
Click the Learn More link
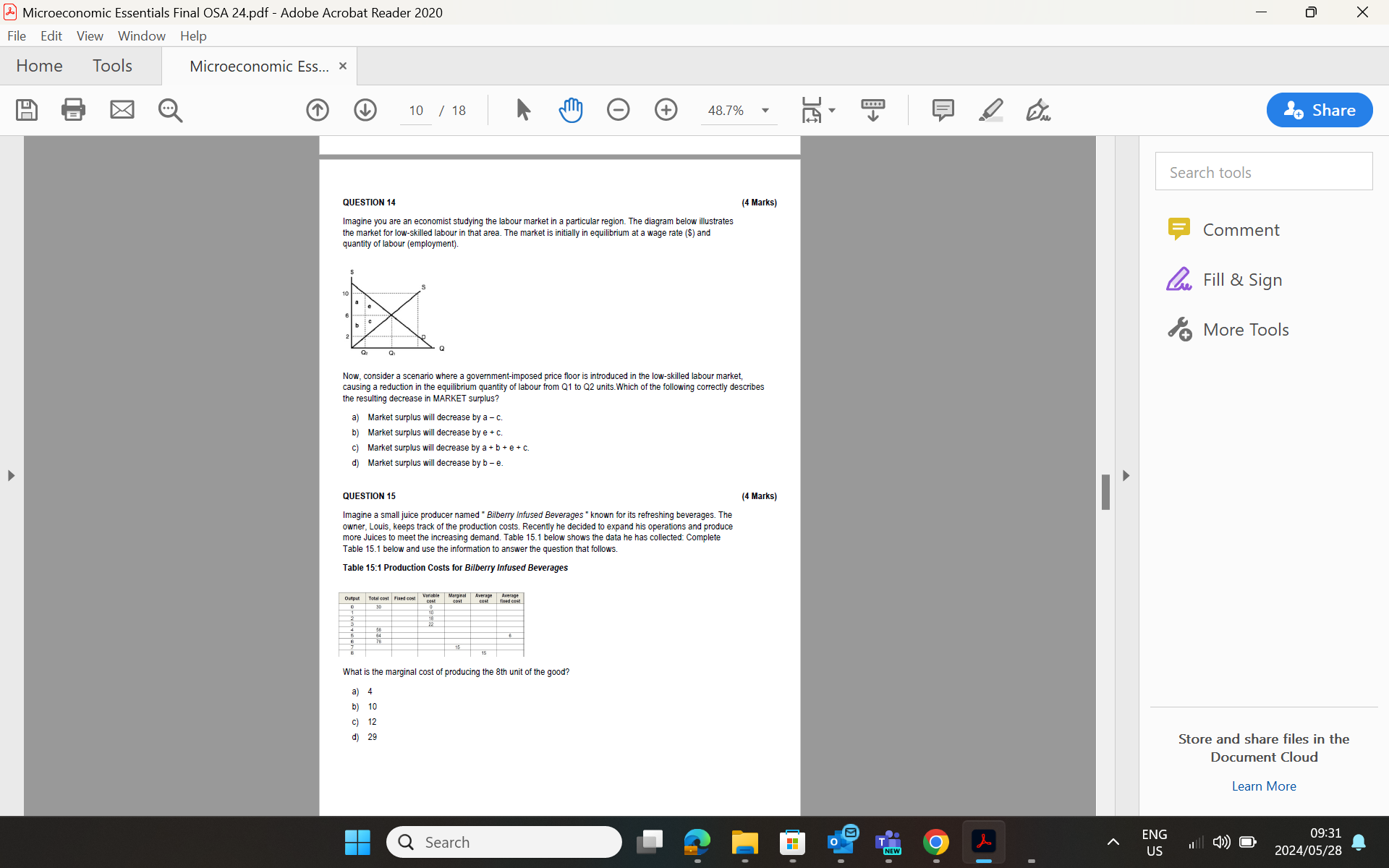(x=1263, y=786)
